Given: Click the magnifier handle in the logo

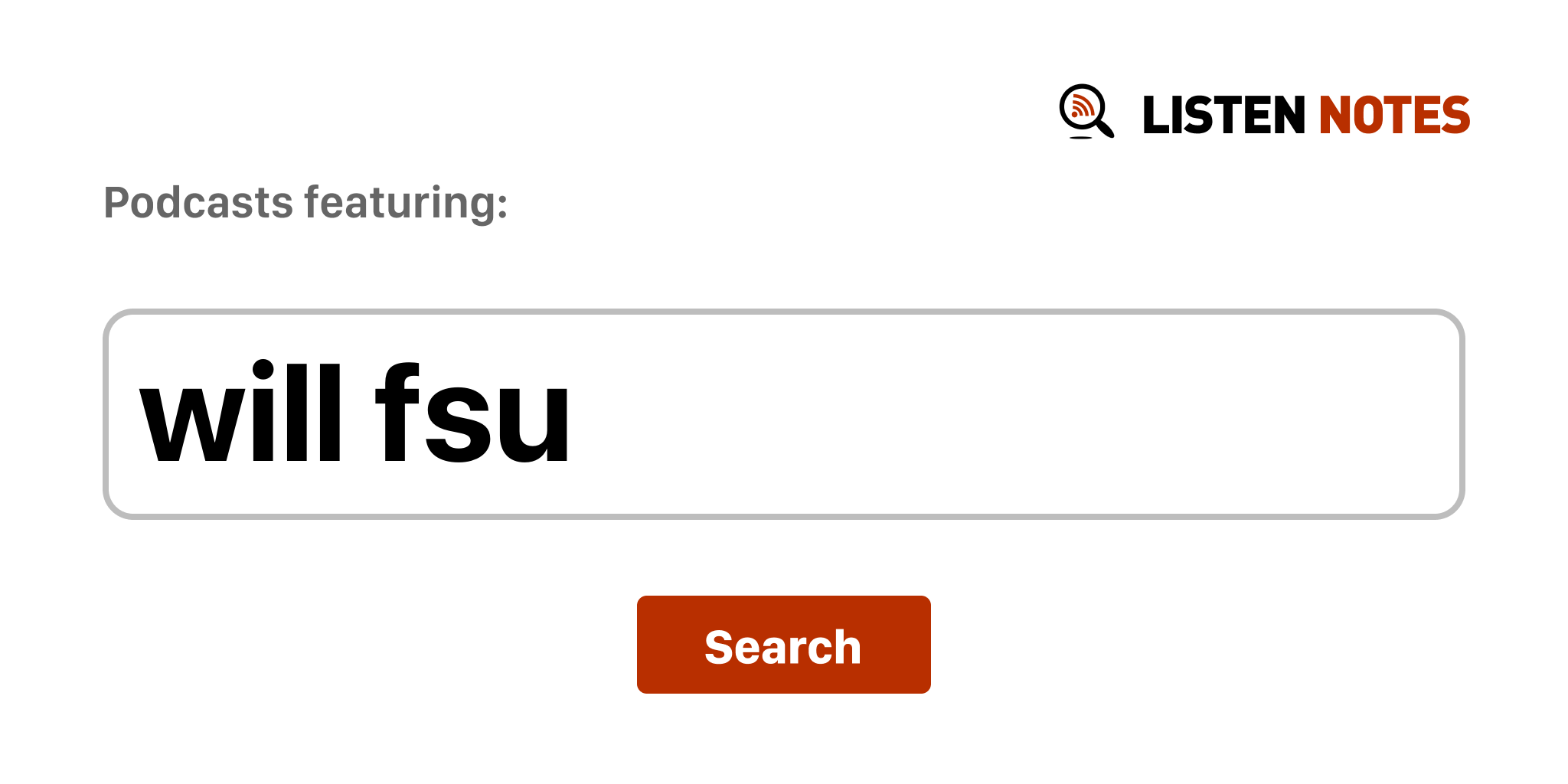Looking at the screenshot, I should pyautogui.click(x=1105, y=128).
